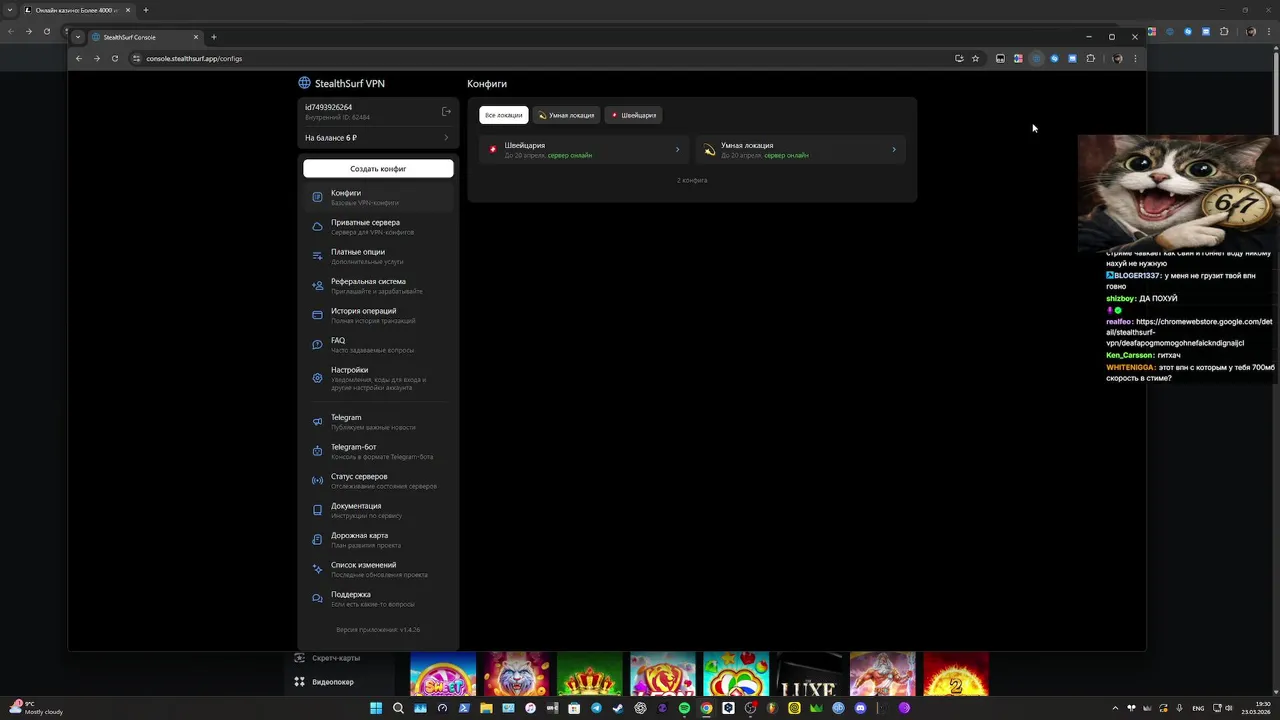Select the Швейцария filter tab

[633, 115]
